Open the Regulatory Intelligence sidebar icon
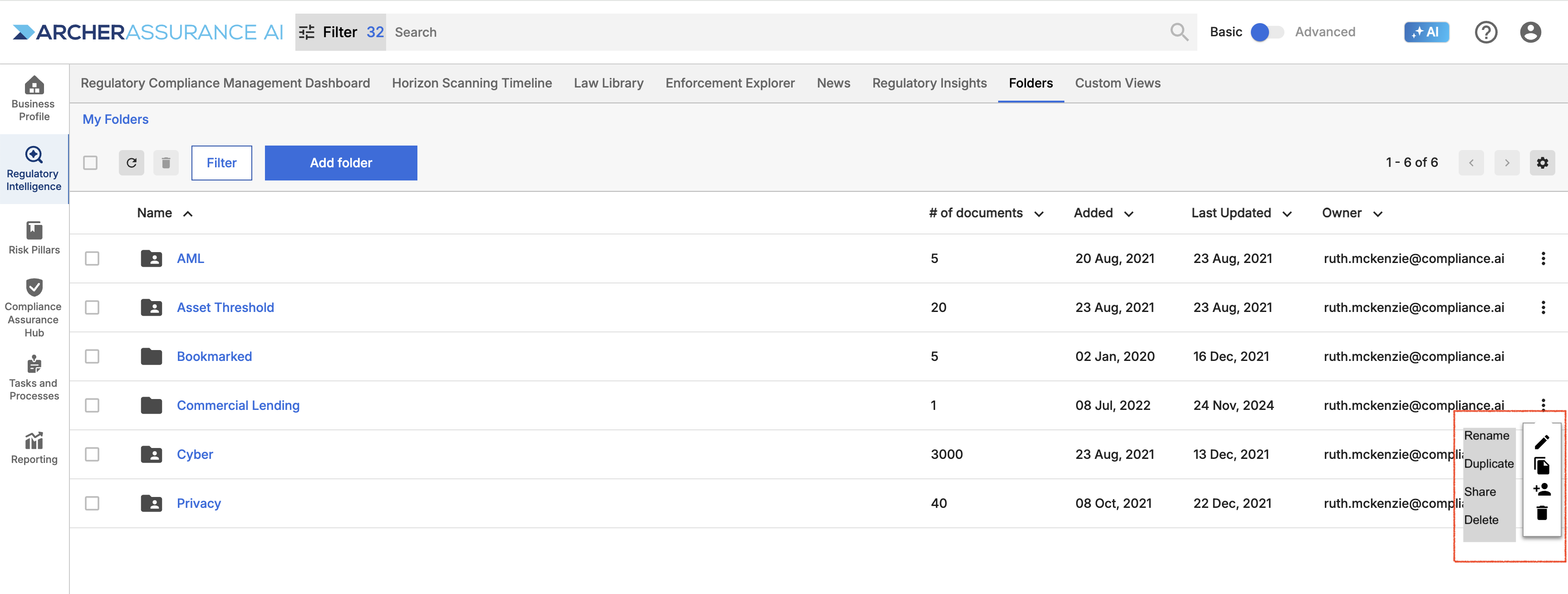 (x=34, y=169)
